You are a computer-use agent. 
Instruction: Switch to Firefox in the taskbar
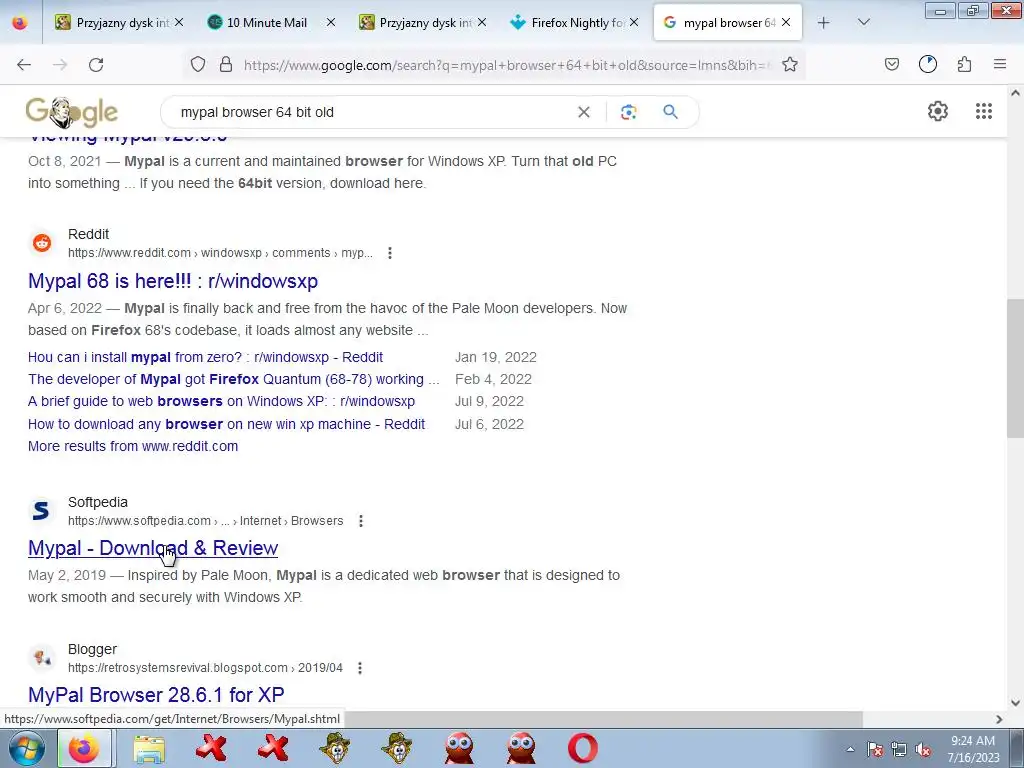(84, 748)
